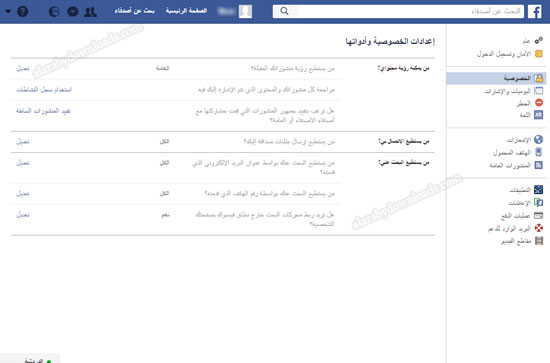Click the limit past posts audience question
The image size is (550, 363).
pos(265,115)
